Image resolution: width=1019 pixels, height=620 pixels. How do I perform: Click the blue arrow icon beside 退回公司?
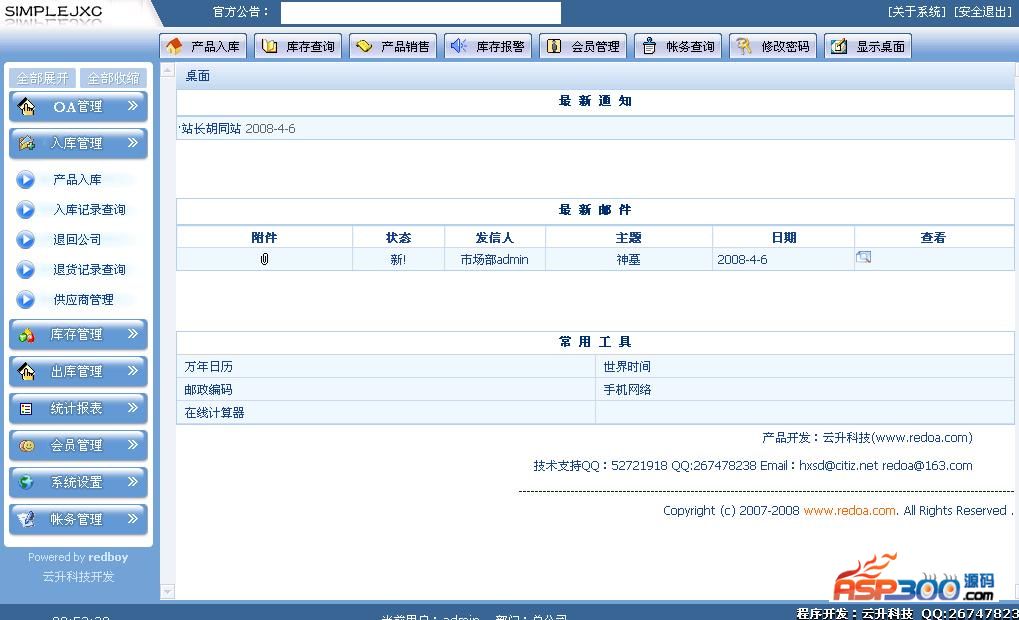(x=25, y=240)
